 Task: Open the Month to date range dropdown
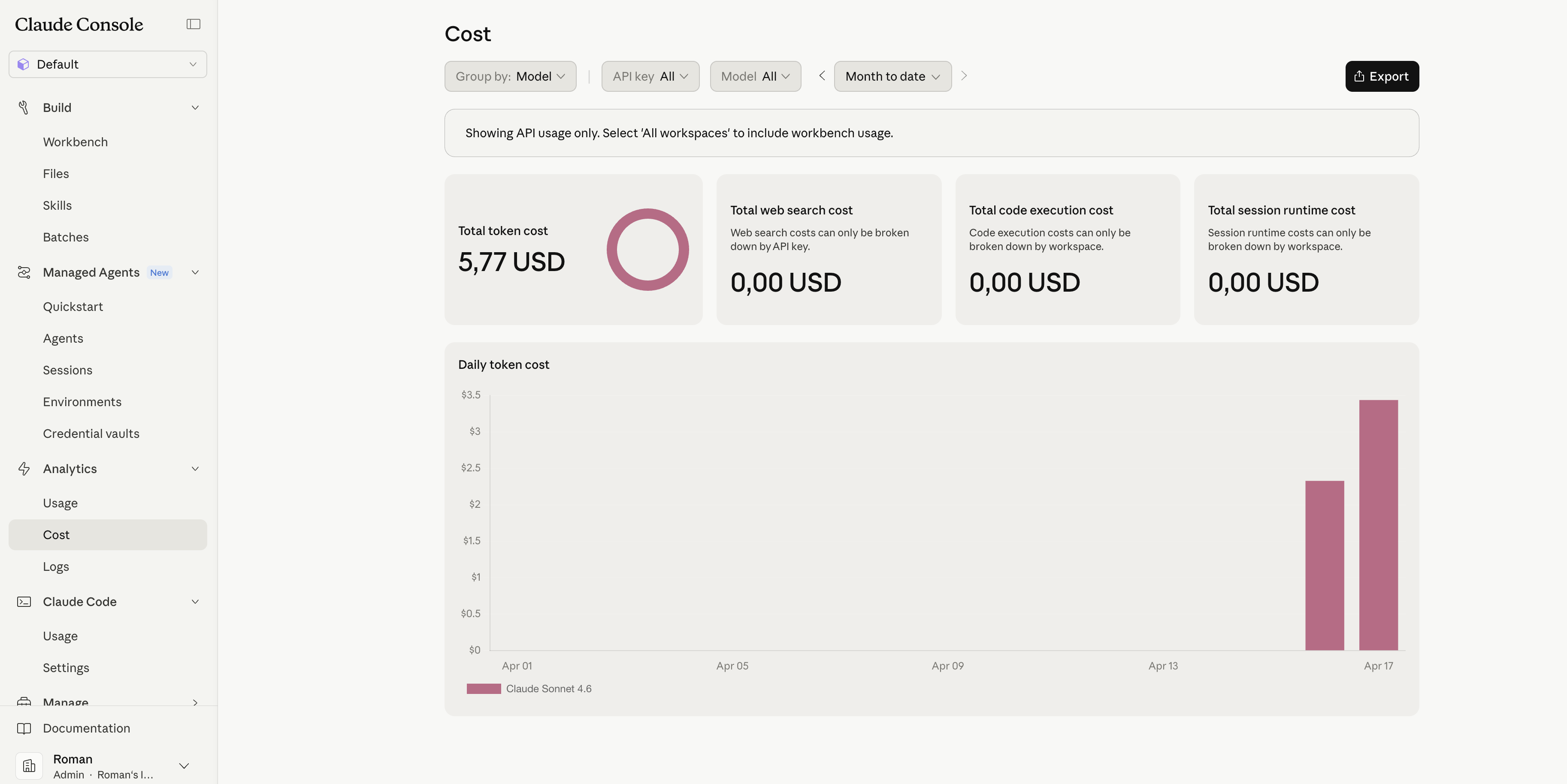(892, 77)
